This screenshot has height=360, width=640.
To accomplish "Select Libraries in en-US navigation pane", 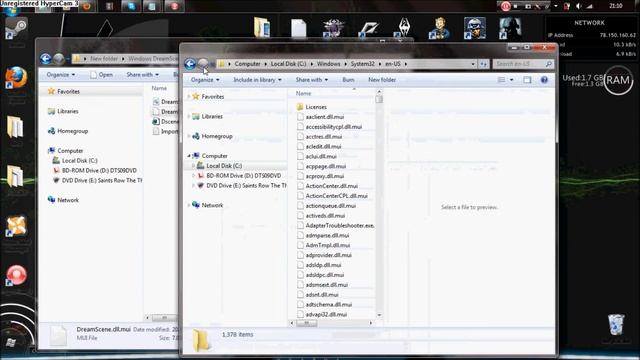I will pyautogui.click(x=212, y=116).
